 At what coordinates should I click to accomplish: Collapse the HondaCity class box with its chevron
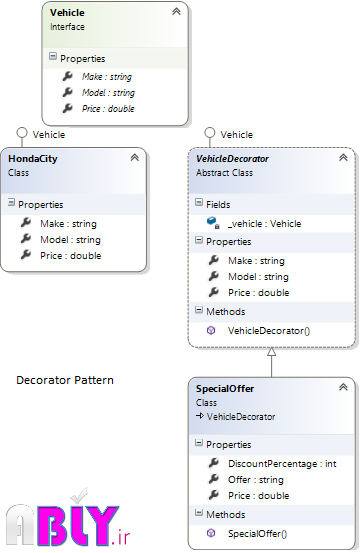tap(135, 158)
